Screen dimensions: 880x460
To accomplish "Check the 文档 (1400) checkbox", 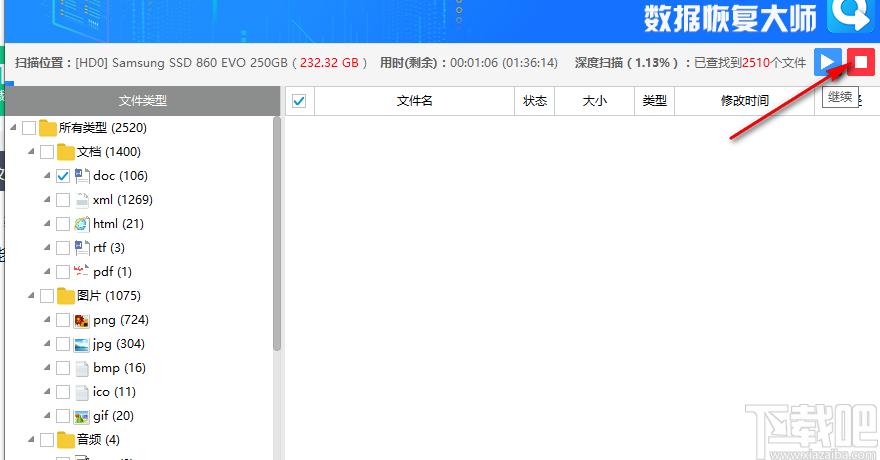I will pos(47,152).
